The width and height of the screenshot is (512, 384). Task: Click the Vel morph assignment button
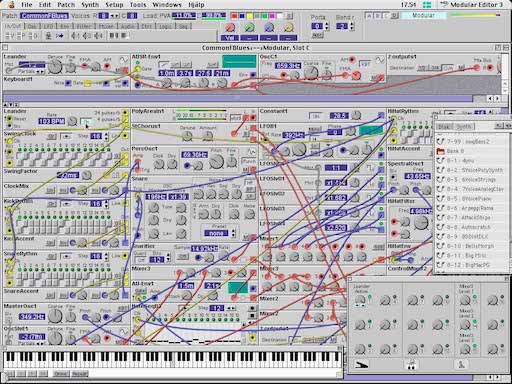pos(230,38)
